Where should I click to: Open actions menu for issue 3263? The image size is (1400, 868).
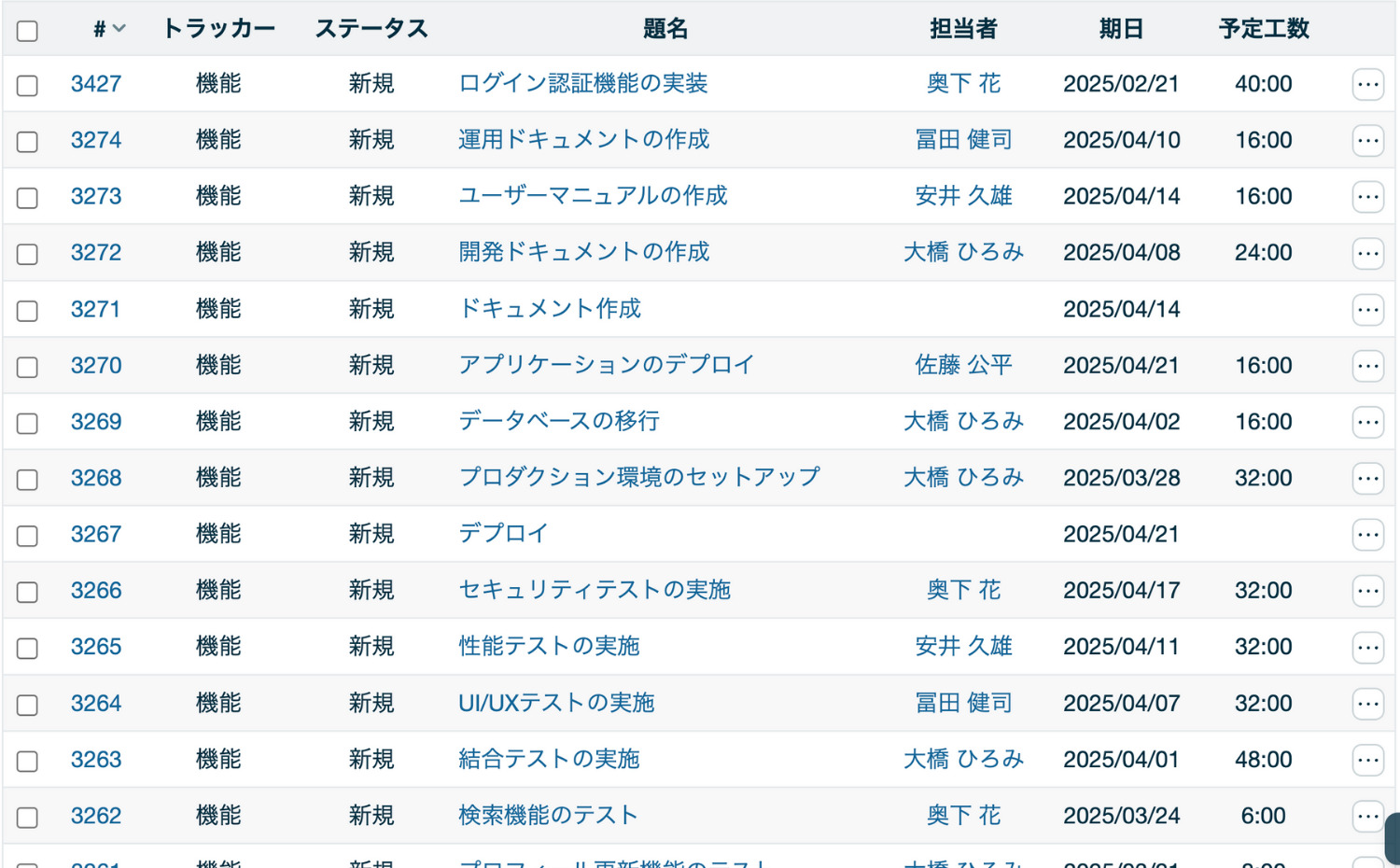pos(1367,761)
